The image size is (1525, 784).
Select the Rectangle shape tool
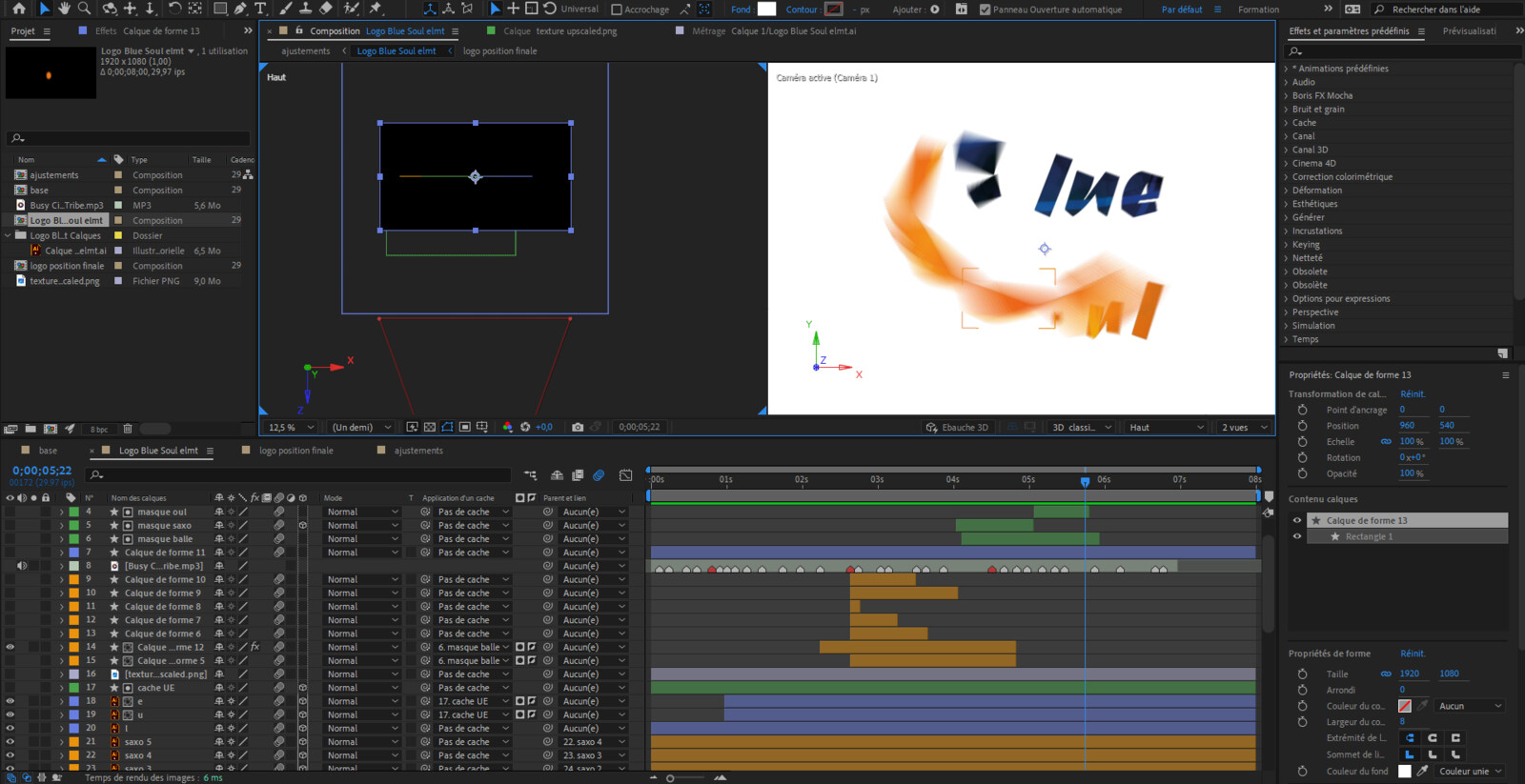220,9
